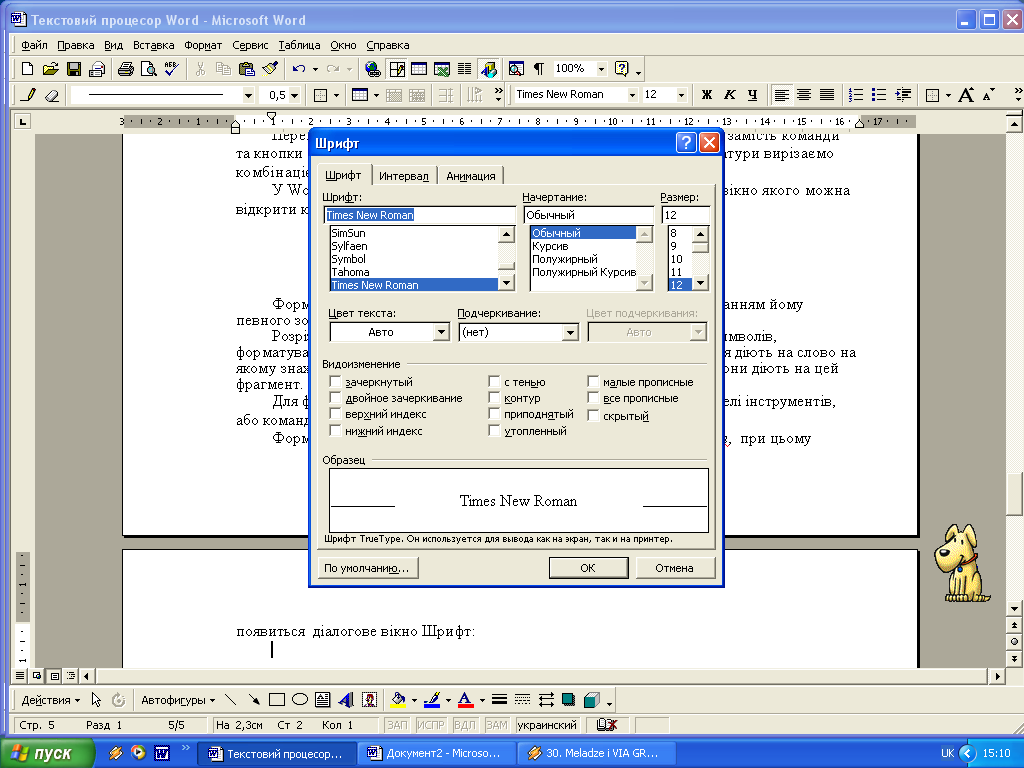
Task: Select Tahoma in the font list
Action: tap(413, 272)
